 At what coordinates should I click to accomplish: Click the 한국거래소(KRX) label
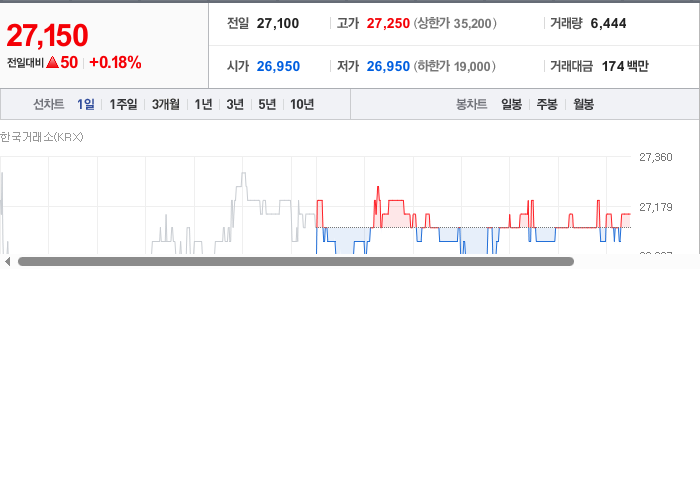(42, 137)
